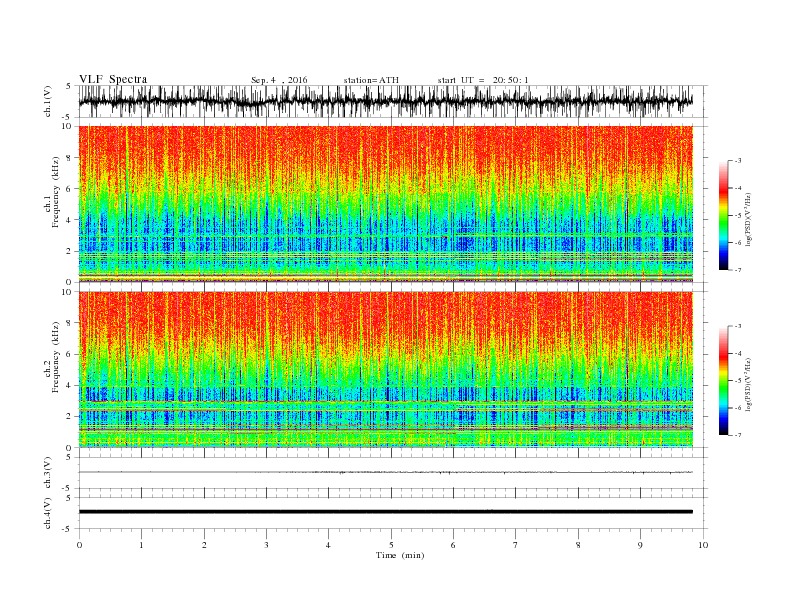Viewport: 792px width, 612px height.
Task: Click the ch.3 voltage trace line
Action: (386, 472)
